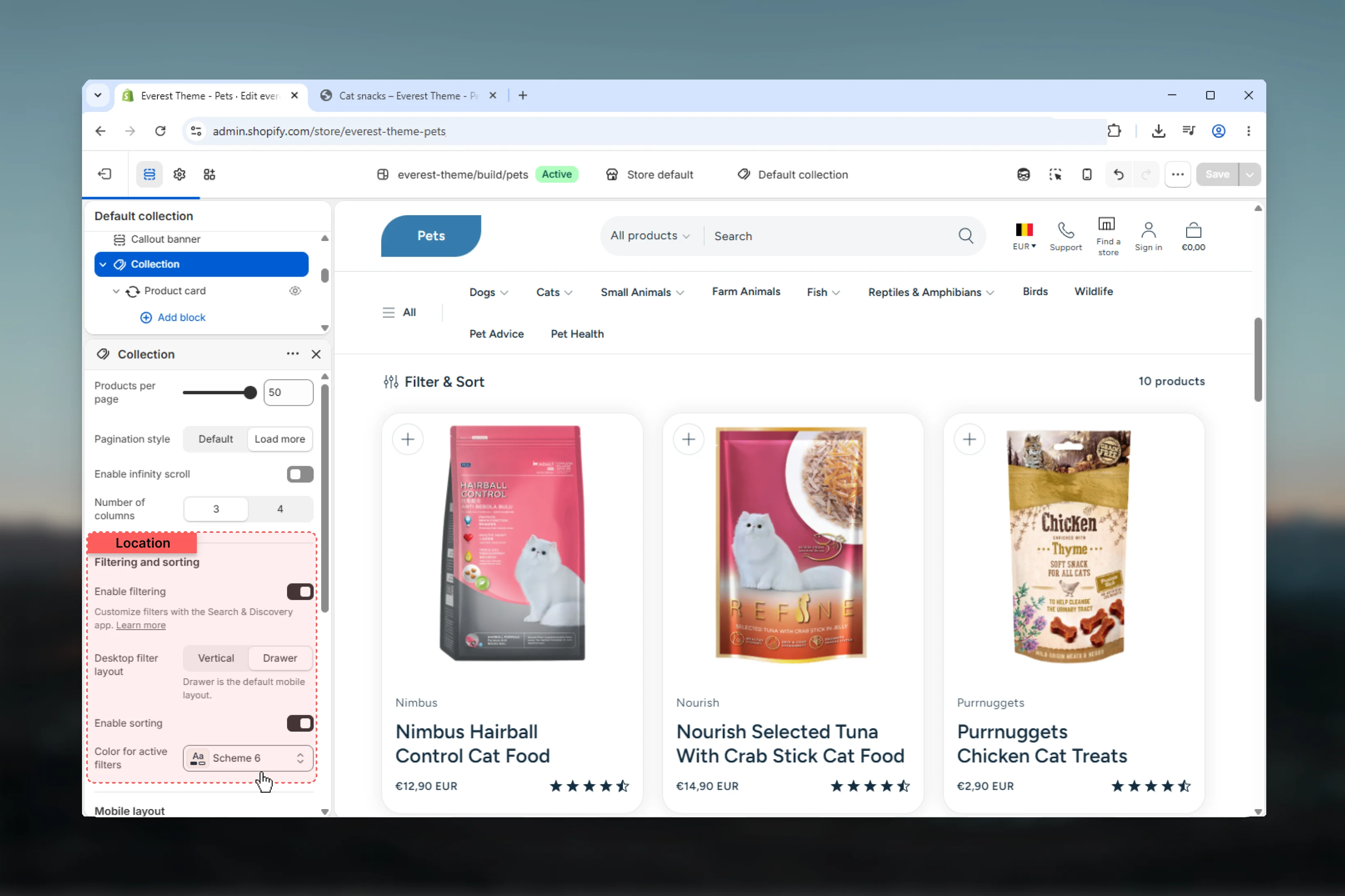Toggle Enable sorting switch

(x=300, y=723)
